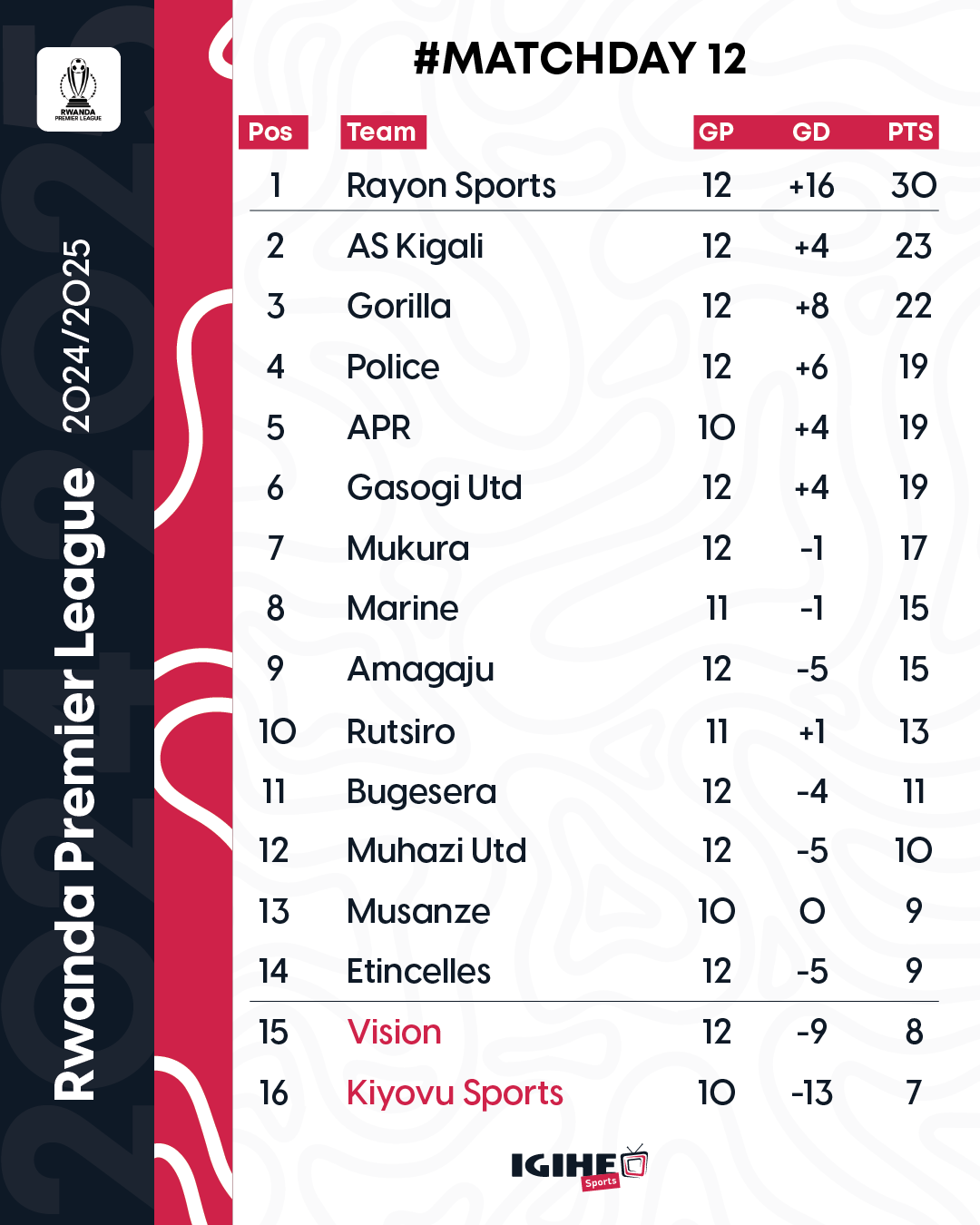The width and height of the screenshot is (980, 1225).
Task: Click the Rwanda Premier League trophy logo
Action: point(79,90)
